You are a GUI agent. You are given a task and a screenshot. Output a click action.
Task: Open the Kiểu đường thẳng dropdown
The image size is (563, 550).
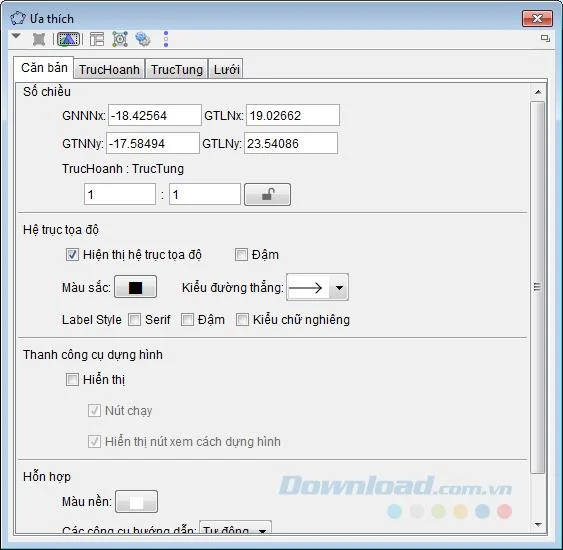pyautogui.click(x=317, y=288)
